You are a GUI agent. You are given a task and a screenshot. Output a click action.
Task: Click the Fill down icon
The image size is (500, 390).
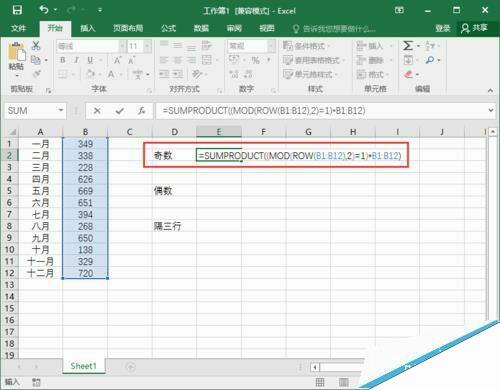[408, 60]
